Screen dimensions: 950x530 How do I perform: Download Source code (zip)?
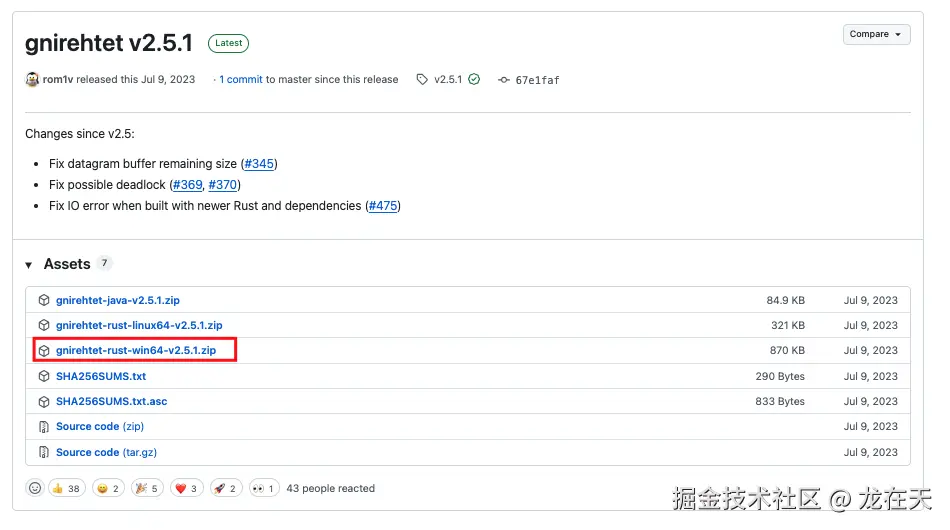100,426
